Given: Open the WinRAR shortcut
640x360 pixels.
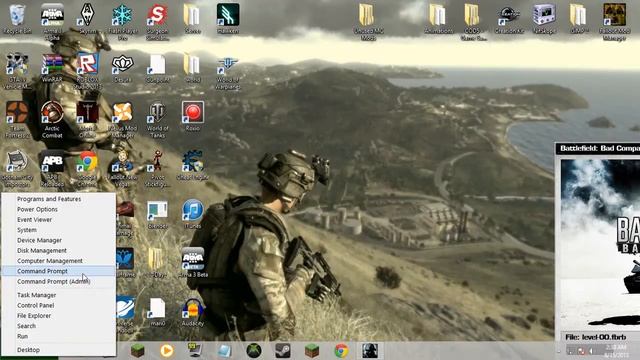Looking at the screenshot, I should [x=52, y=68].
